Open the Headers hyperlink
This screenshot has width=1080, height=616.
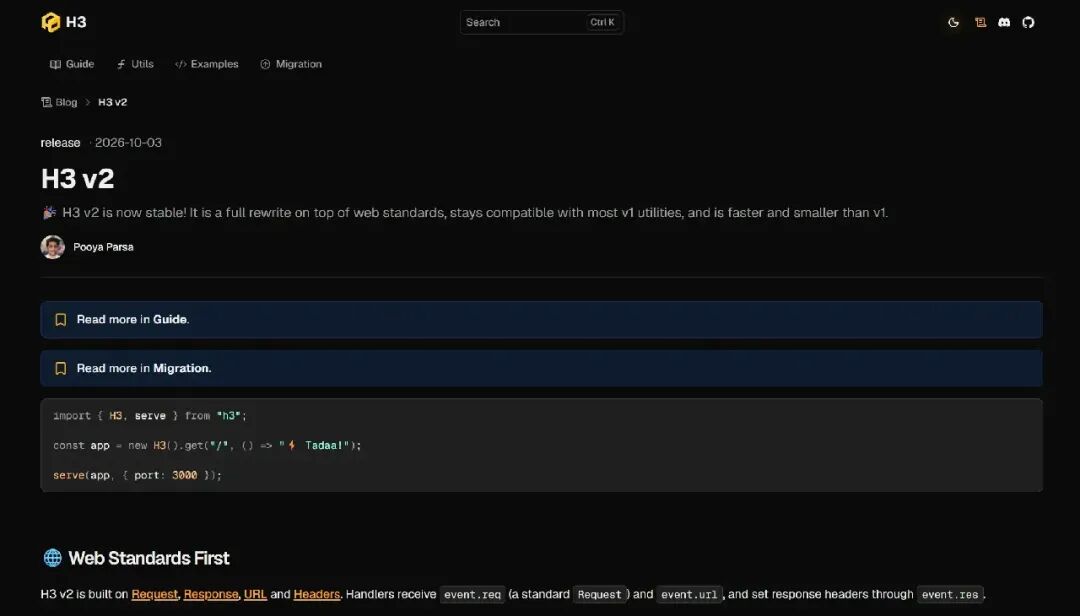(317, 594)
